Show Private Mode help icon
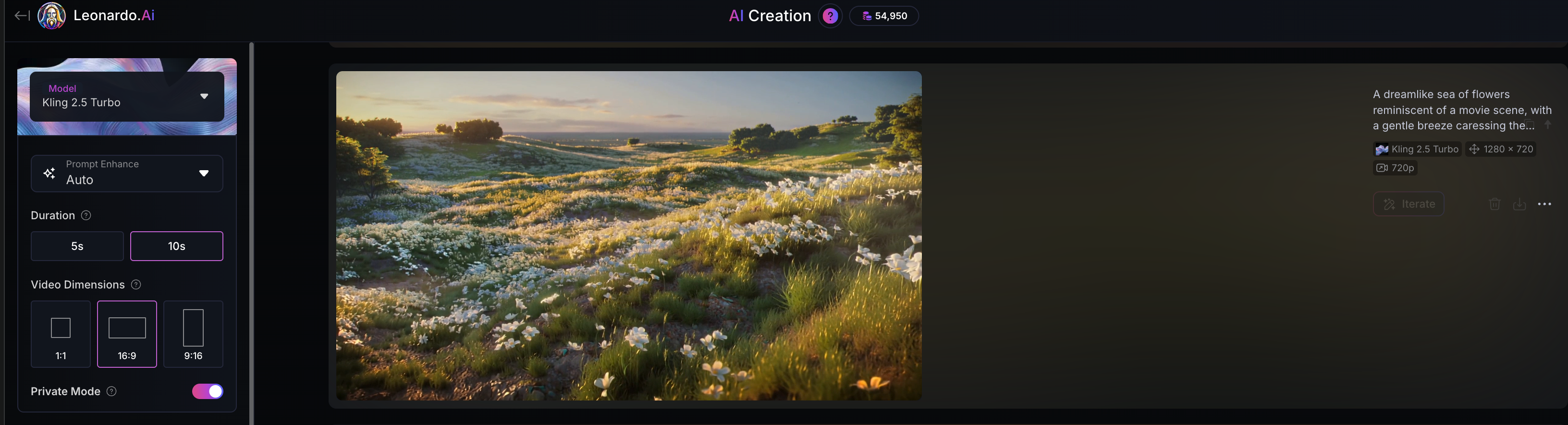 [x=111, y=391]
